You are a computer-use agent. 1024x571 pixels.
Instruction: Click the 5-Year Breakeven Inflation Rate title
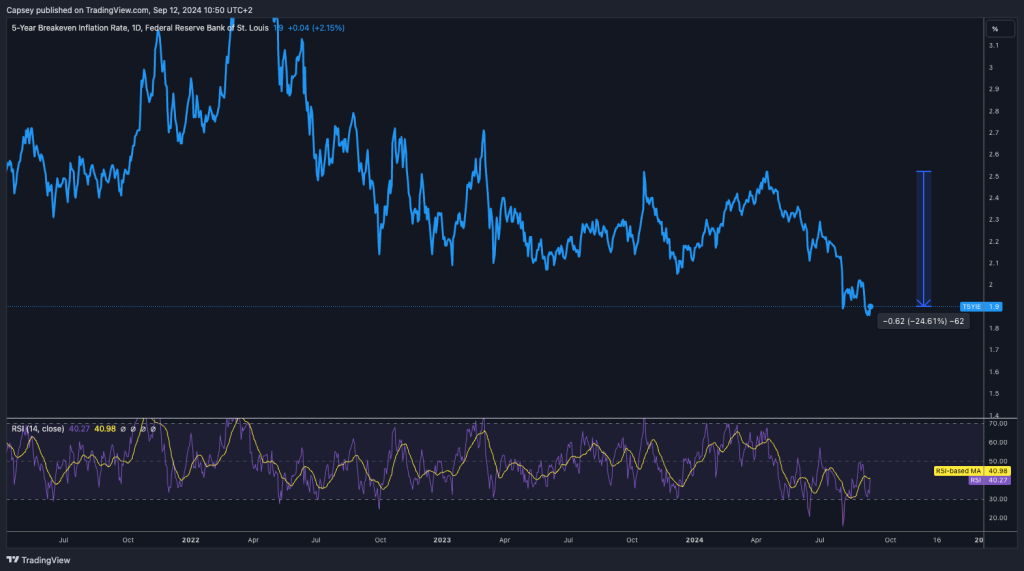[x=70, y=28]
